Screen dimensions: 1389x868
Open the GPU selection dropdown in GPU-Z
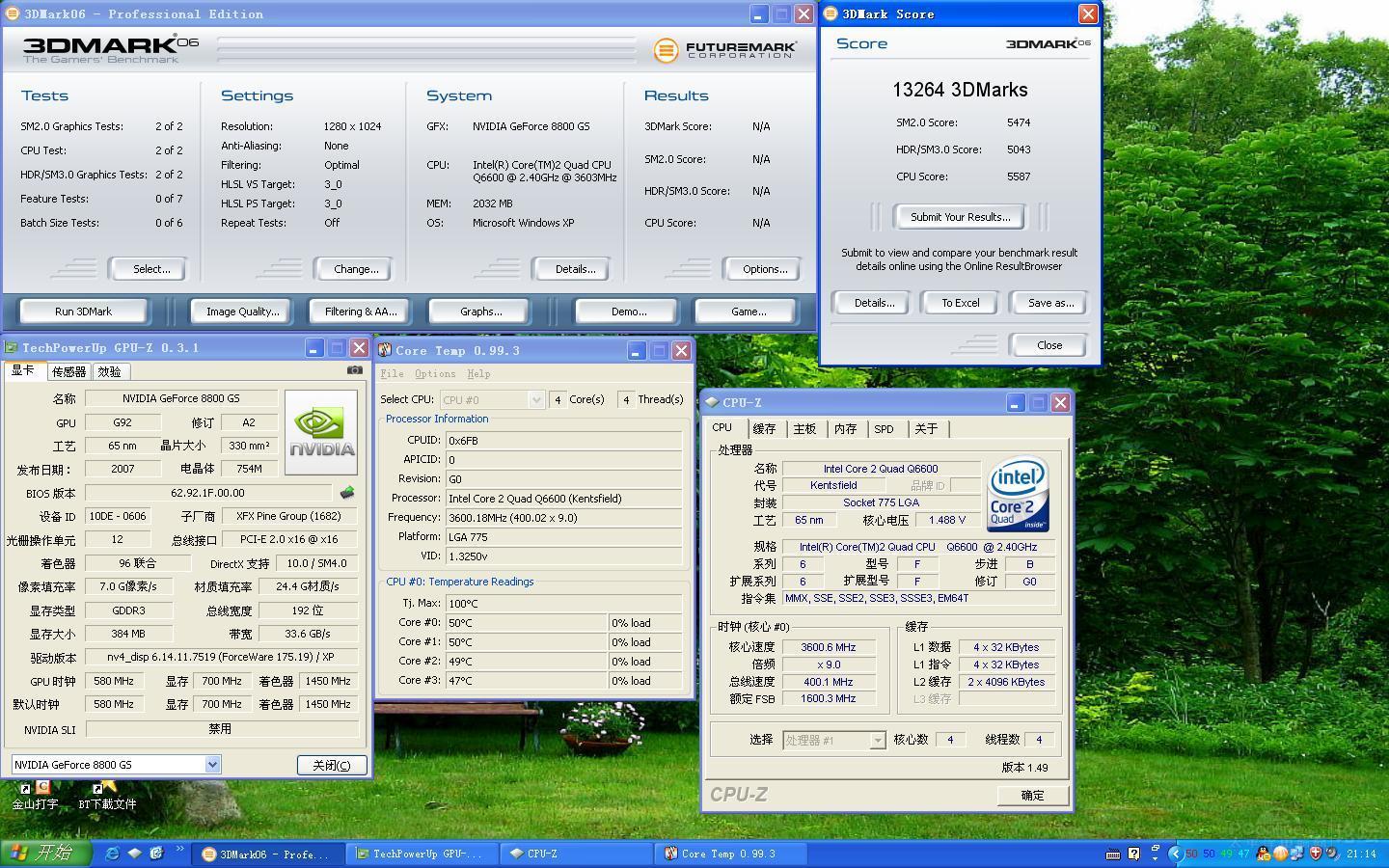click(x=212, y=765)
